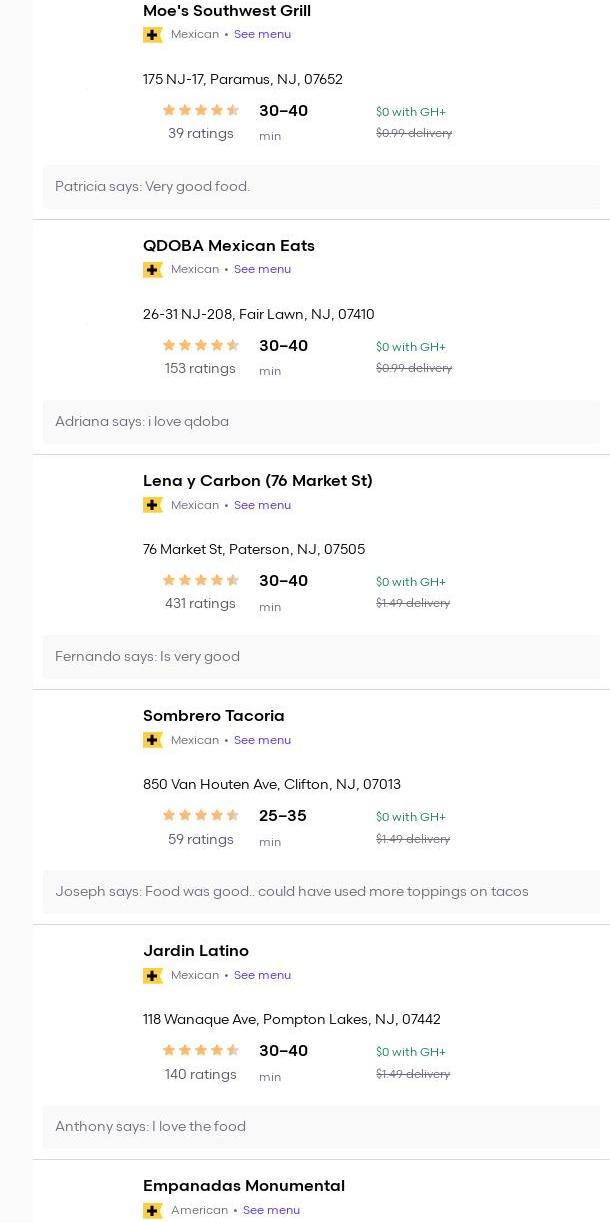Click the QDOBA Mexican Eats heading
Image resolution: width=610 pixels, height=1223 pixels.
point(228,246)
